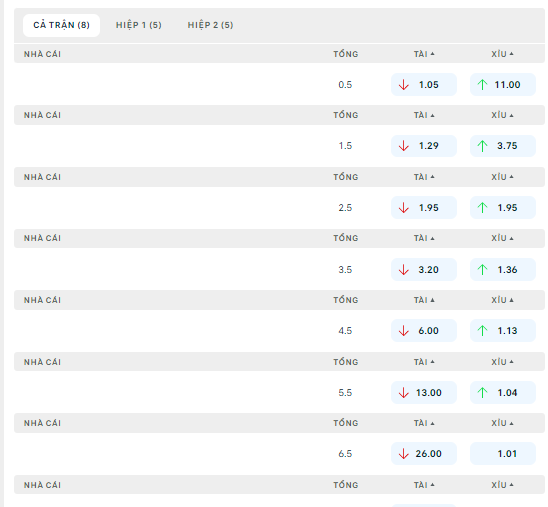The height and width of the screenshot is (507, 548).
Task: Sort by XỈU in header above 4.5 row
Action: pos(502,300)
